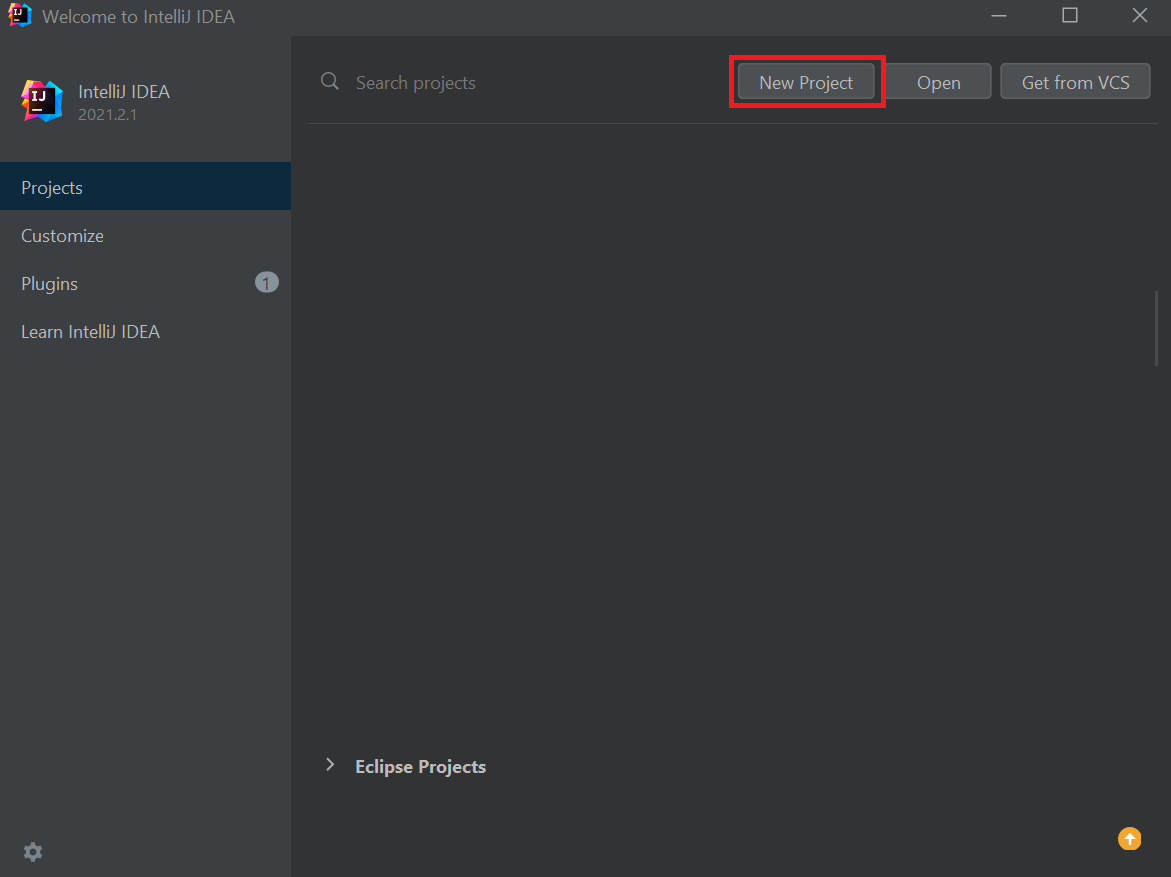Click the version number 2021.2.1
Image resolution: width=1171 pixels, height=877 pixels.
tap(108, 115)
